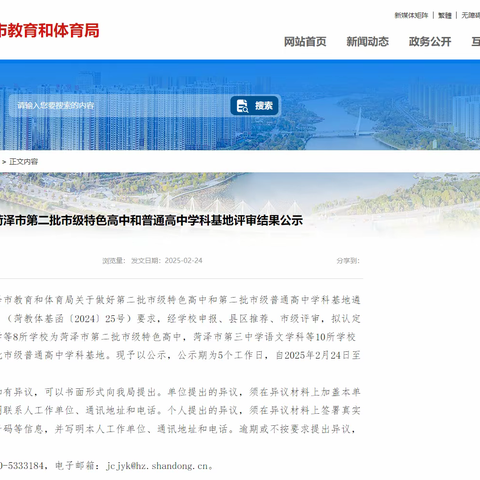Focus the search input field
This screenshot has height=480, width=480.
coord(119,106)
